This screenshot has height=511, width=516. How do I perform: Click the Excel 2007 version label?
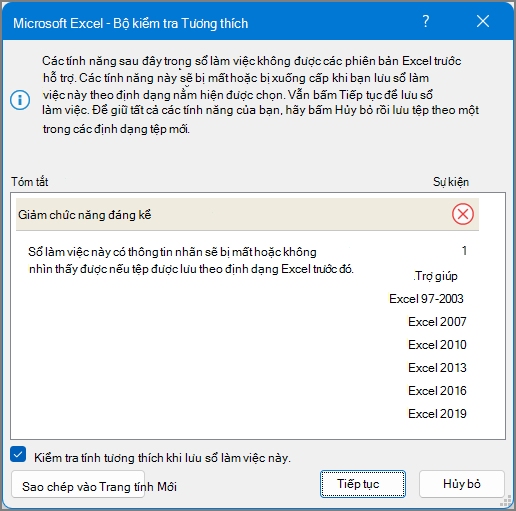pyautogui.click(x=437, y=322)
